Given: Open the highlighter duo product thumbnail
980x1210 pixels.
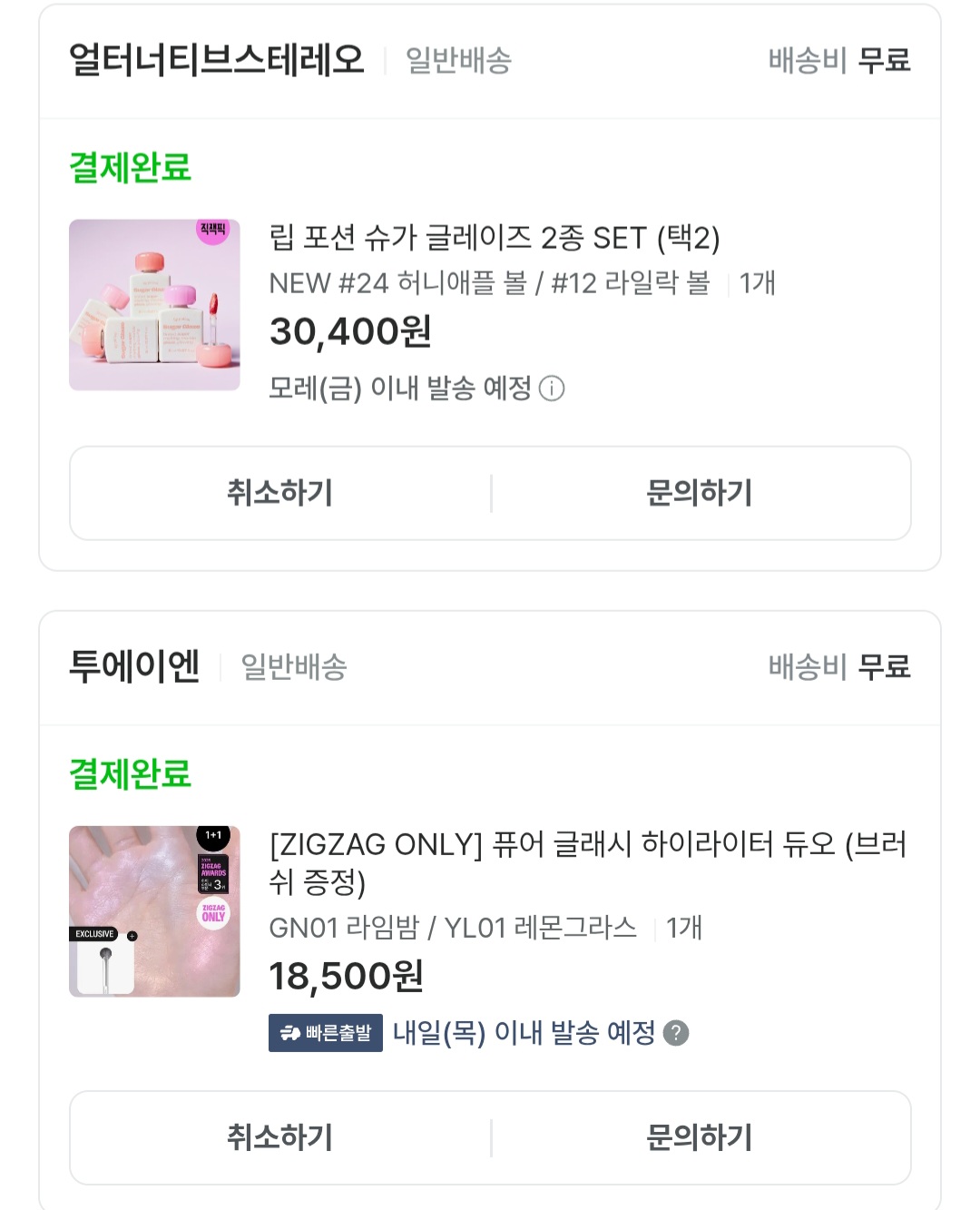Looking at the screenshot, I should tap(154, 911).
